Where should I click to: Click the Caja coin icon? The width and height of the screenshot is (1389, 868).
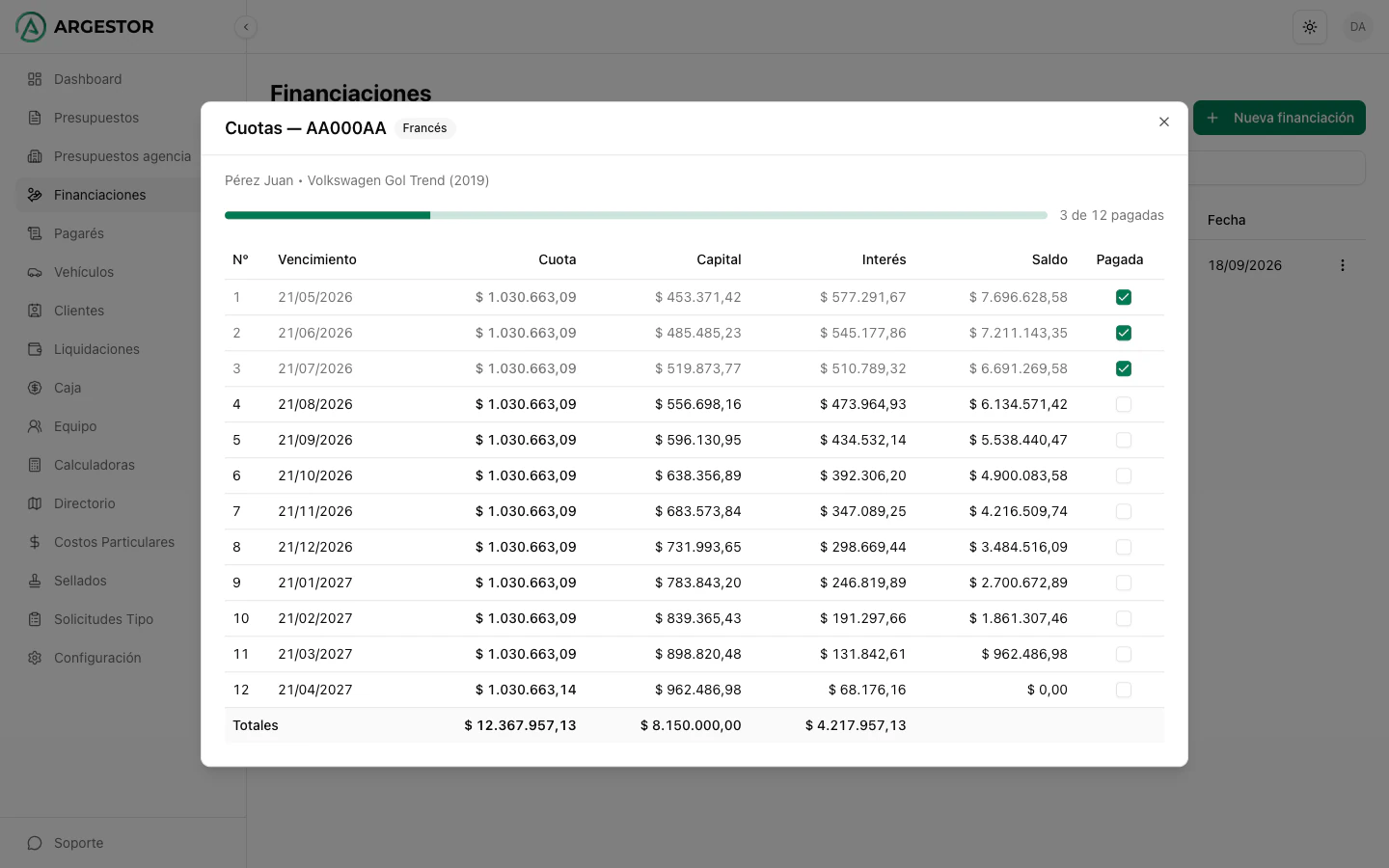pyautogui.click(x=35, y=388)
